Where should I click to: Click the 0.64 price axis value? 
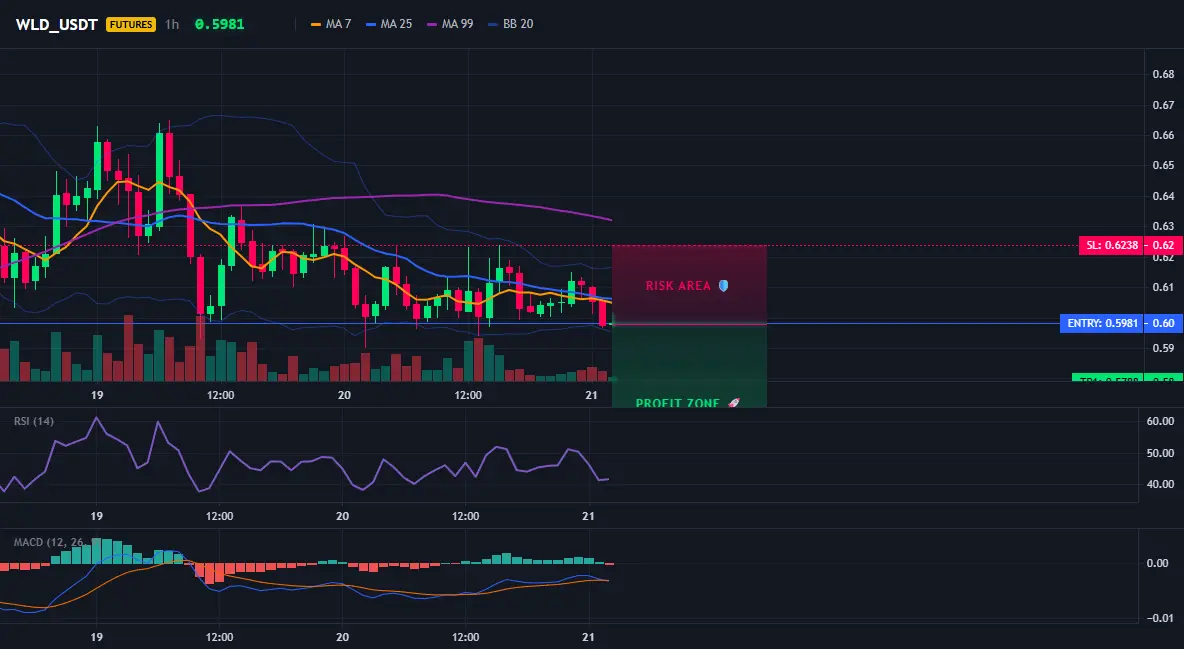1163,196
